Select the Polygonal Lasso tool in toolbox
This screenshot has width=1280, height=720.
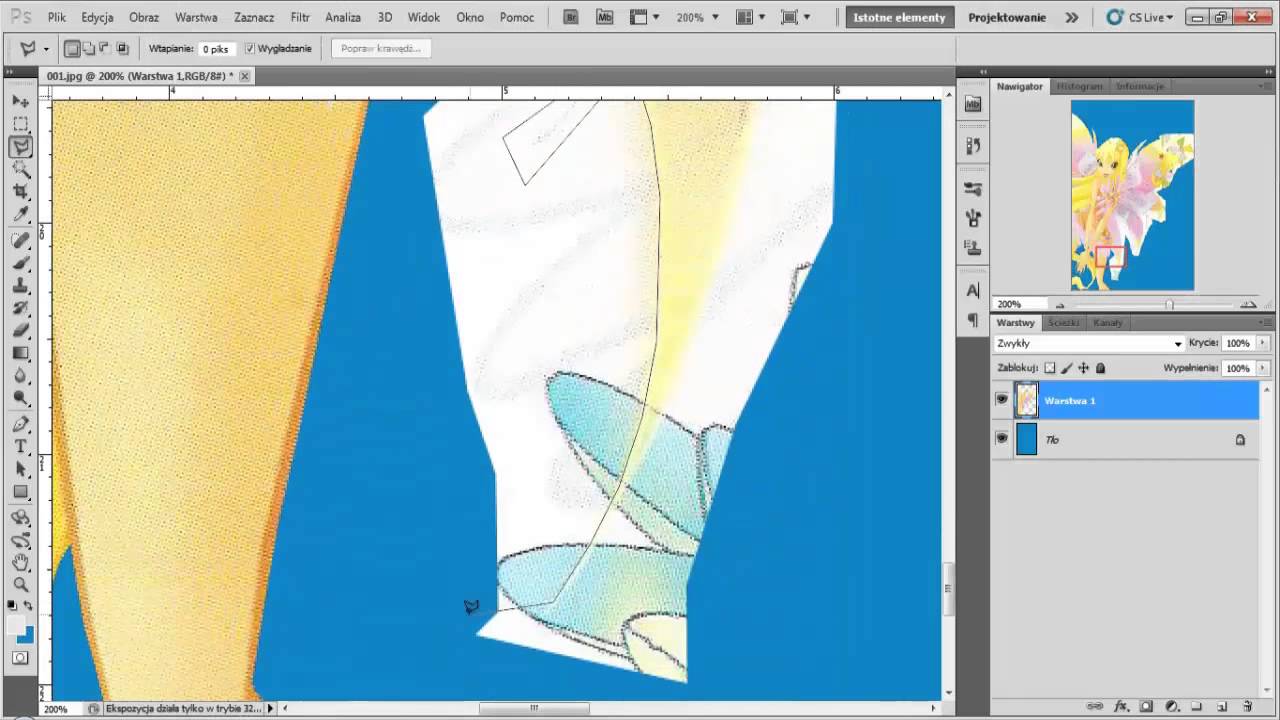(x=21, y=147)
